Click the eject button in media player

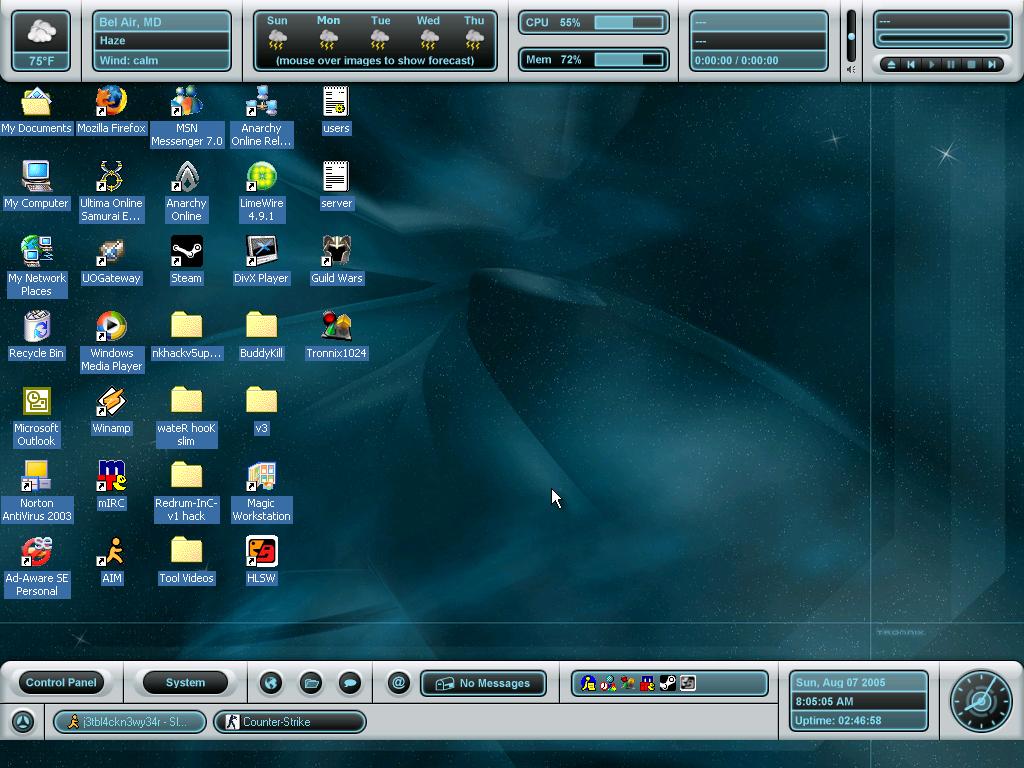coord(891,65)
